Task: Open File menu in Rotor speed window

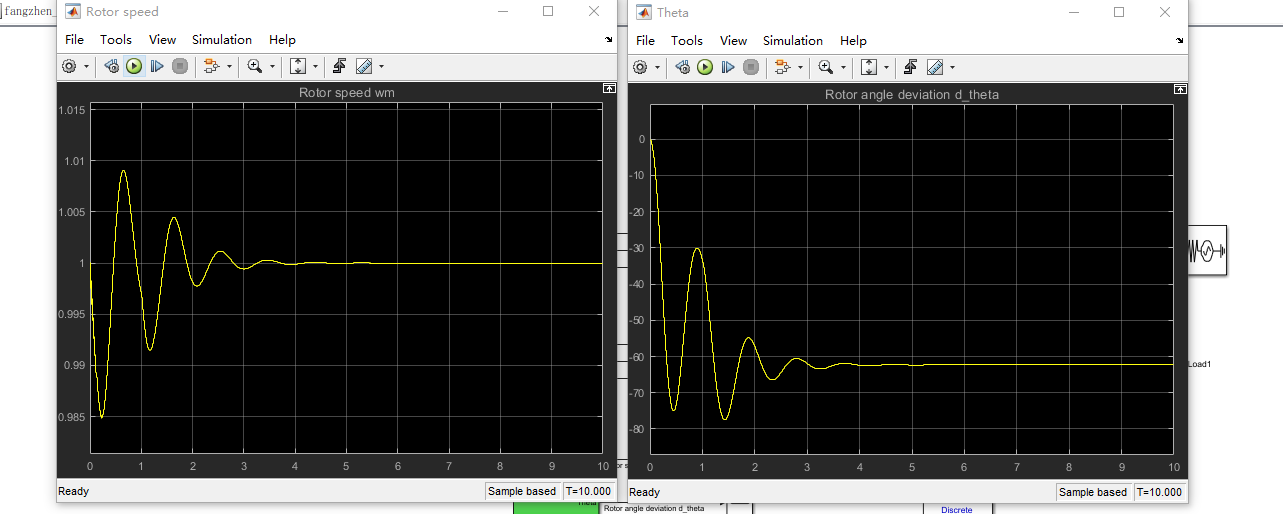Action: [75, 40]
